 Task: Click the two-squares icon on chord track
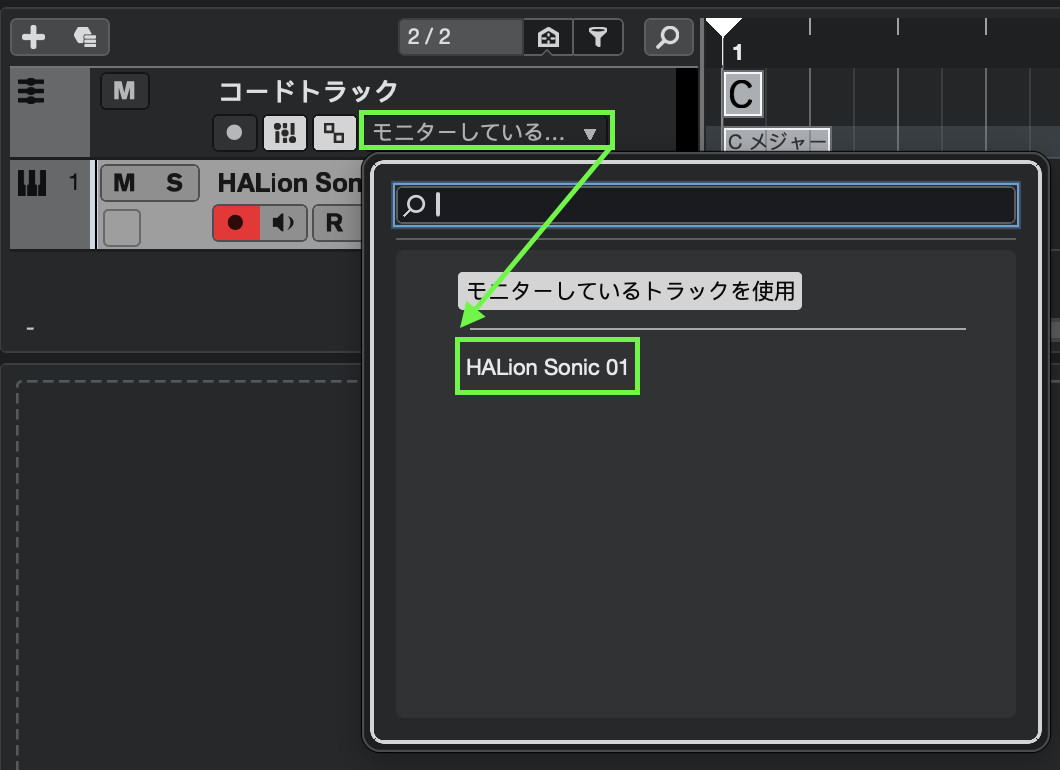(333, 132)
